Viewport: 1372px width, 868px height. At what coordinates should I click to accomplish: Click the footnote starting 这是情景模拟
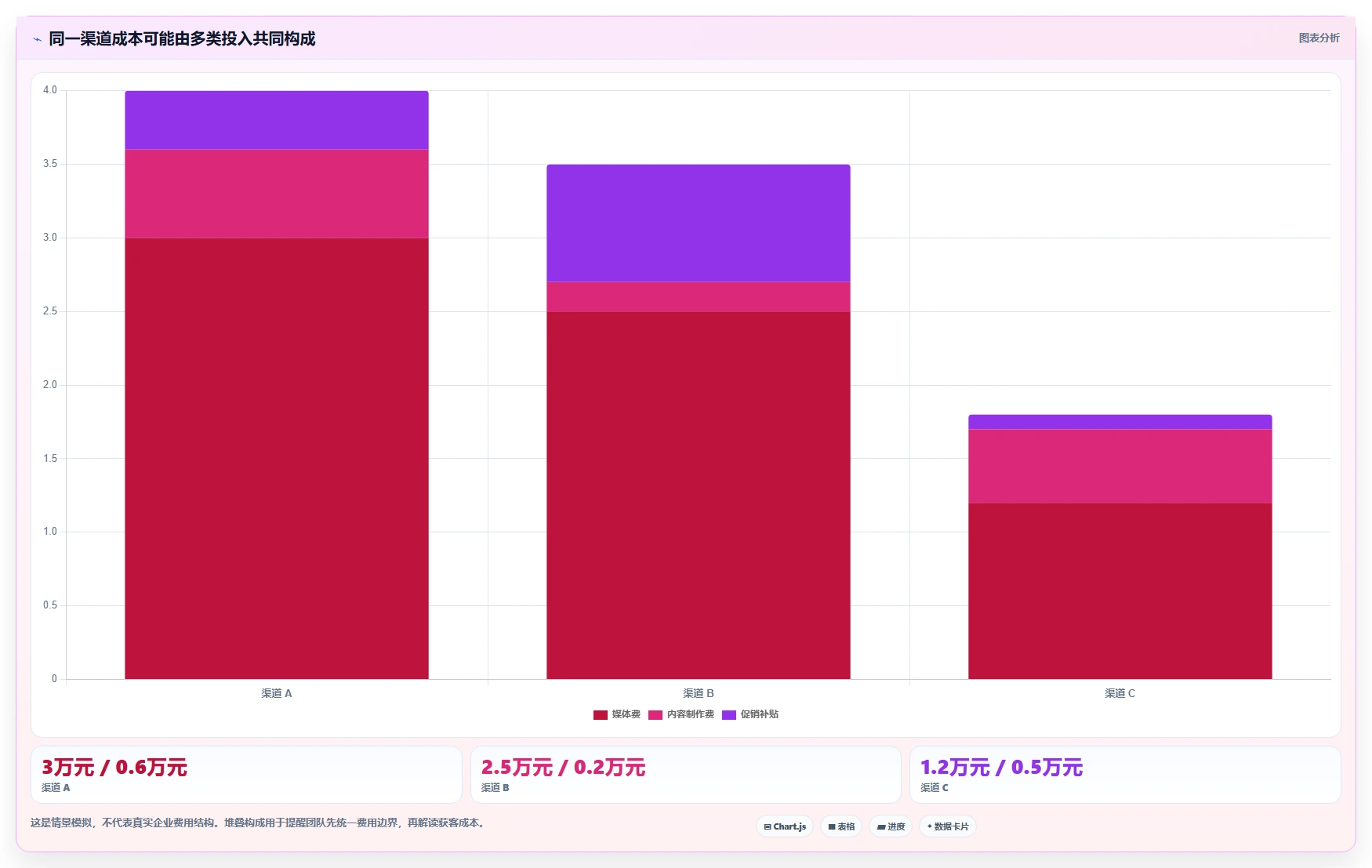[259, 823]
